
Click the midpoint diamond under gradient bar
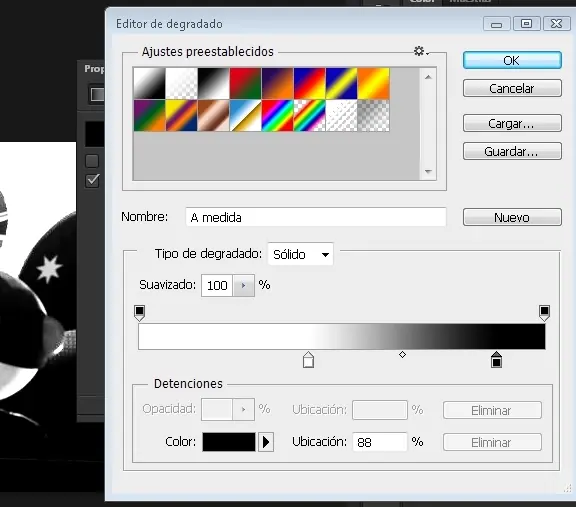coord(402,355)
